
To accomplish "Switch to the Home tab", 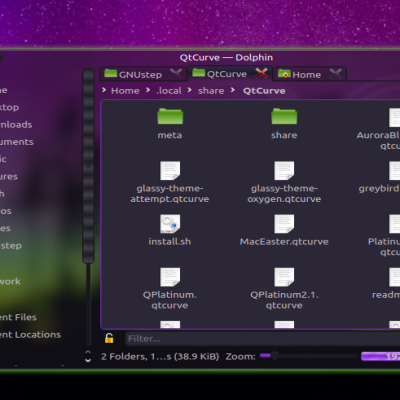I will [x=310, y=74].
